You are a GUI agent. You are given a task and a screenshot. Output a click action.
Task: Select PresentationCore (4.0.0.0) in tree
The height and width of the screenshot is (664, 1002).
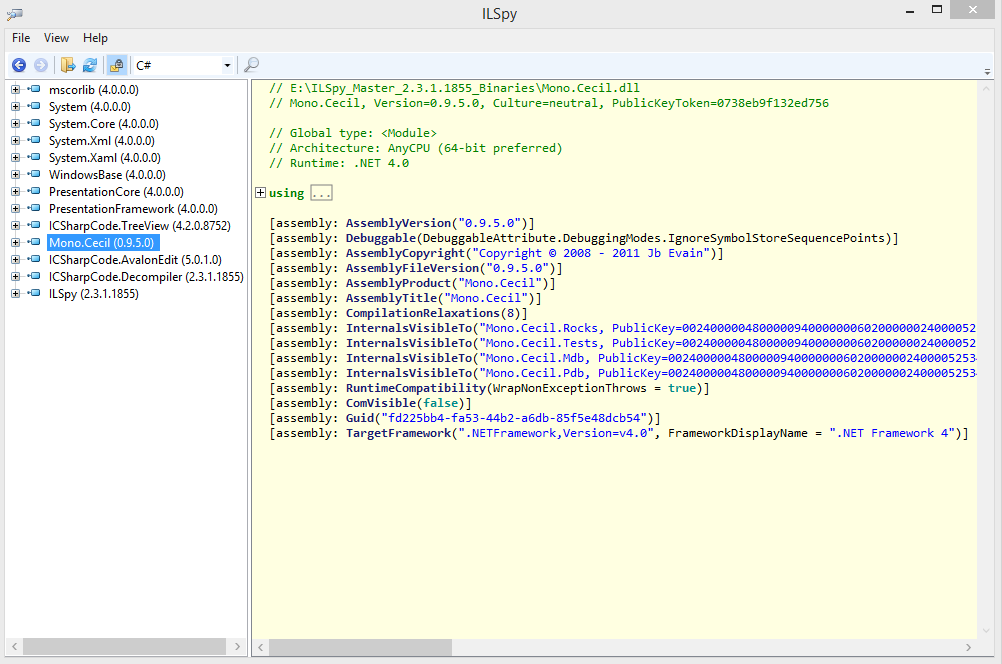(116, 191)
